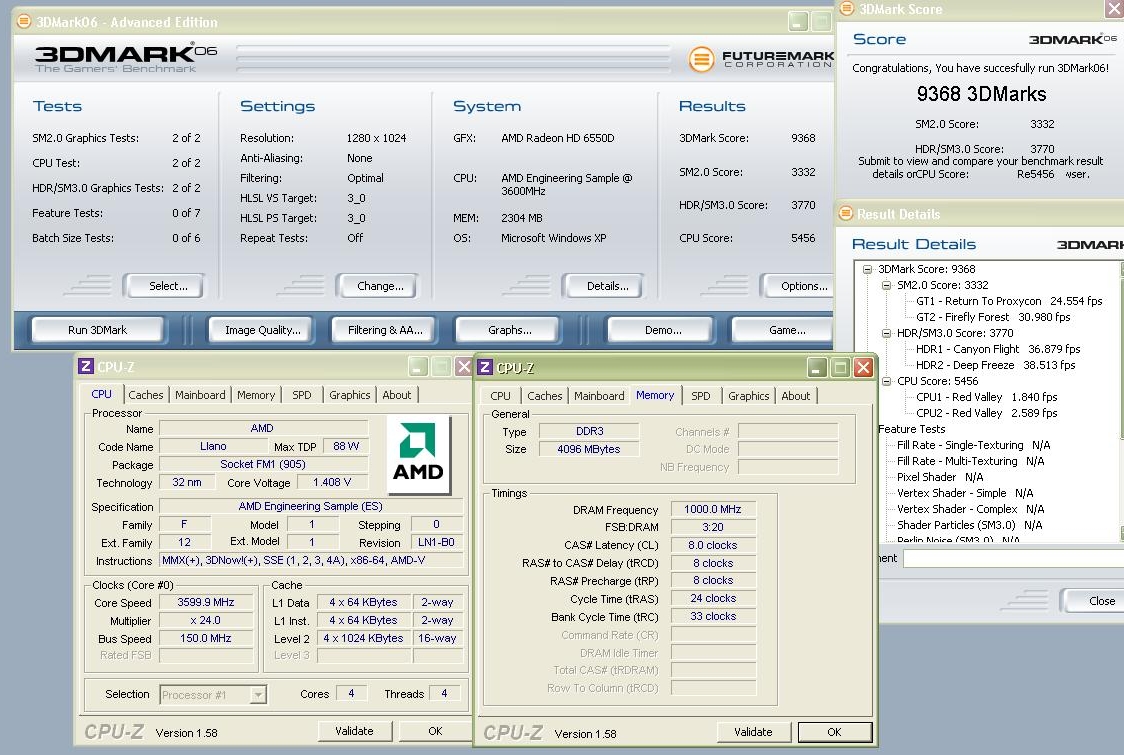Collapse the CPU Score: 5456 node
Image resolution: width=1124 pixels, height=755 pixels.
[887, 381]
